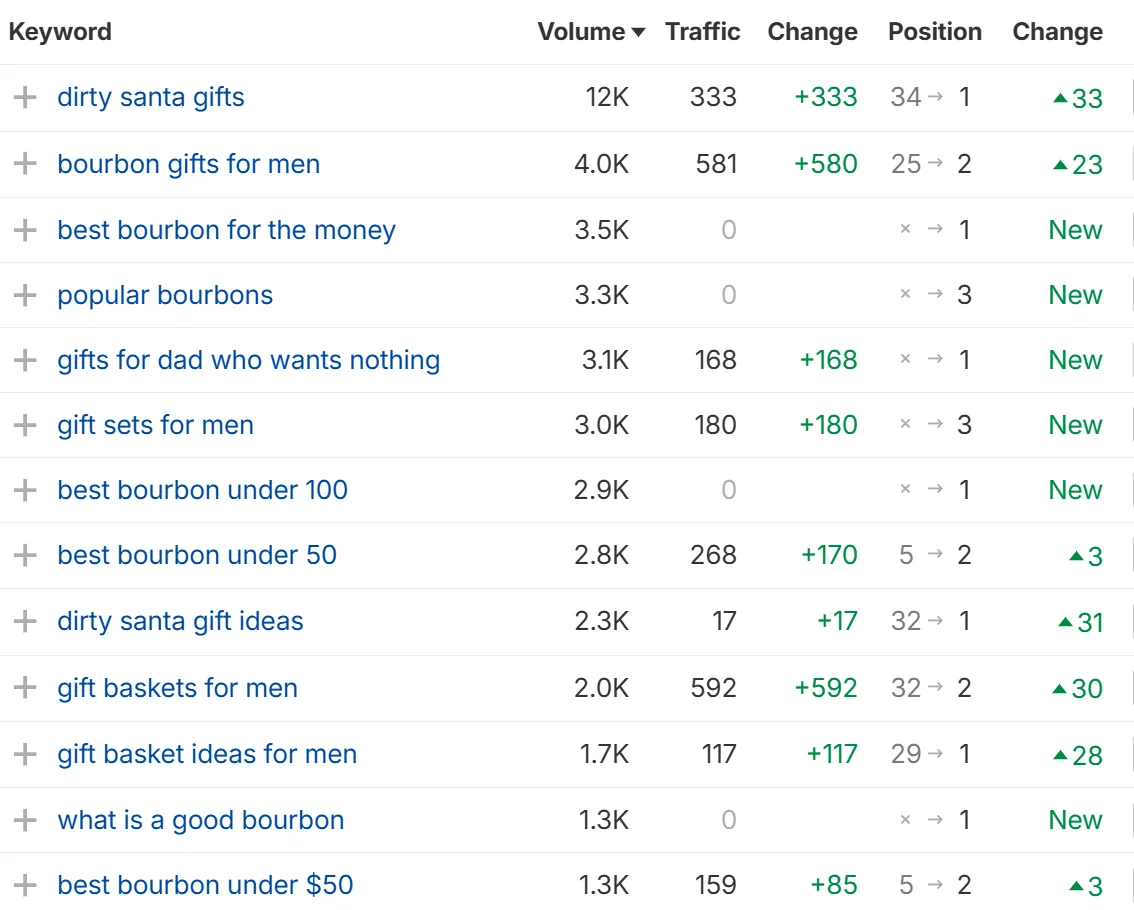The image size is (1134, 910).
Task: Expand the 'what is a good bourbon' plus icon
Action: click(x=25, y=820)
